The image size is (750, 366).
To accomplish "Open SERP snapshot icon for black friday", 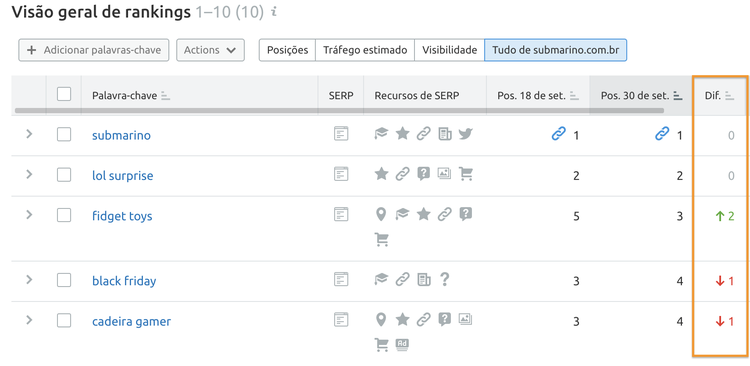I will point(341,279).
